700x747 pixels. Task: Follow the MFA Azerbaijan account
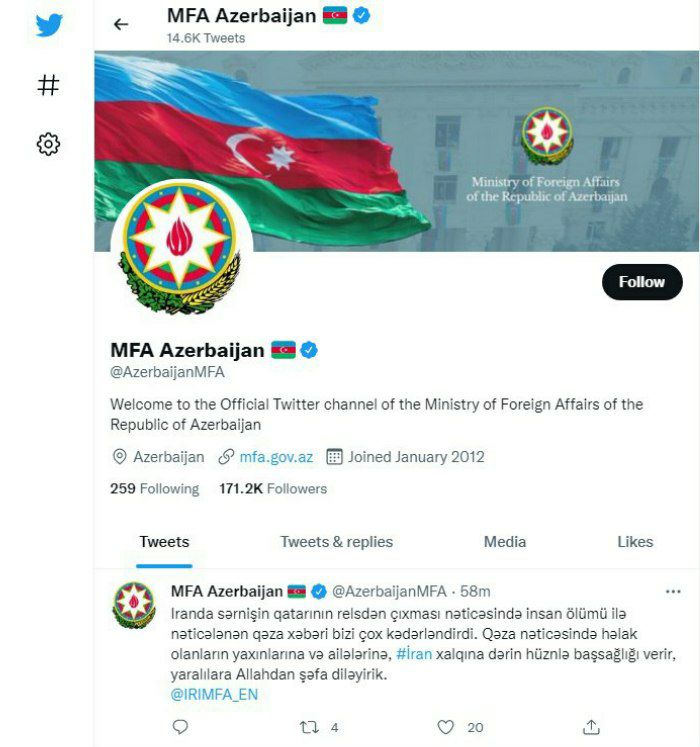[x=642, y=282]
